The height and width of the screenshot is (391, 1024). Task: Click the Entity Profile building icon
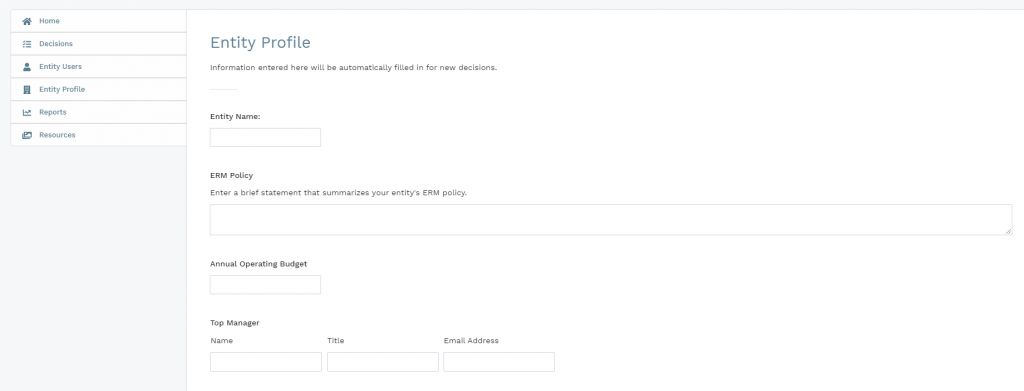click(x=27, y=89)
